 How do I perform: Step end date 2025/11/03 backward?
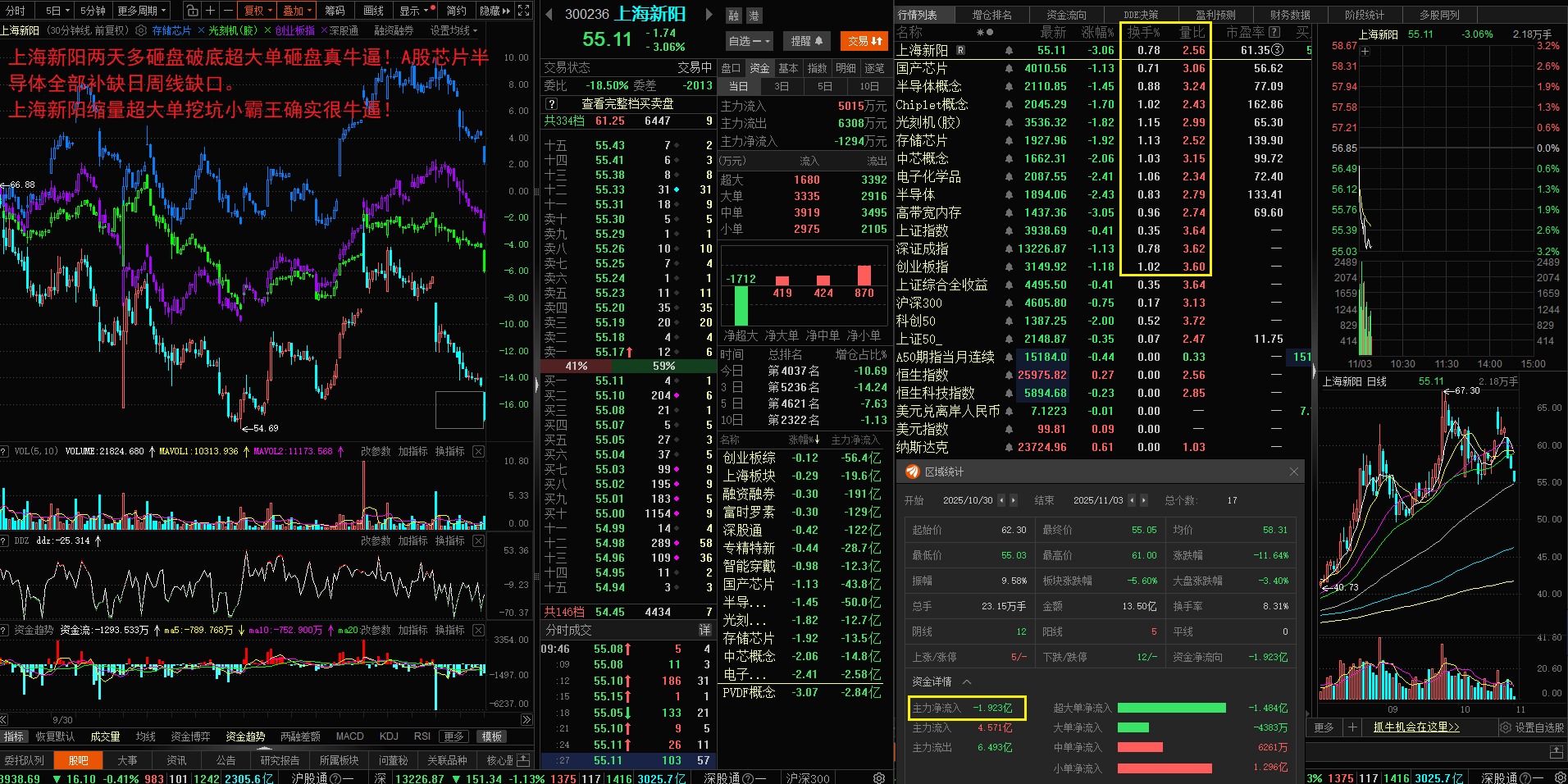[1133, 500]
